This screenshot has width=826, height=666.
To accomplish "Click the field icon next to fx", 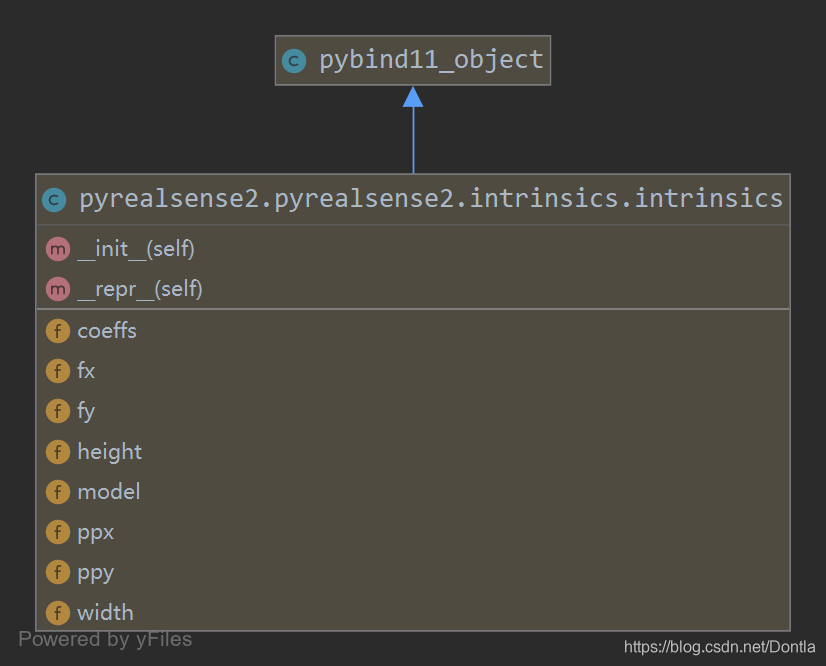I will point(58,371).
